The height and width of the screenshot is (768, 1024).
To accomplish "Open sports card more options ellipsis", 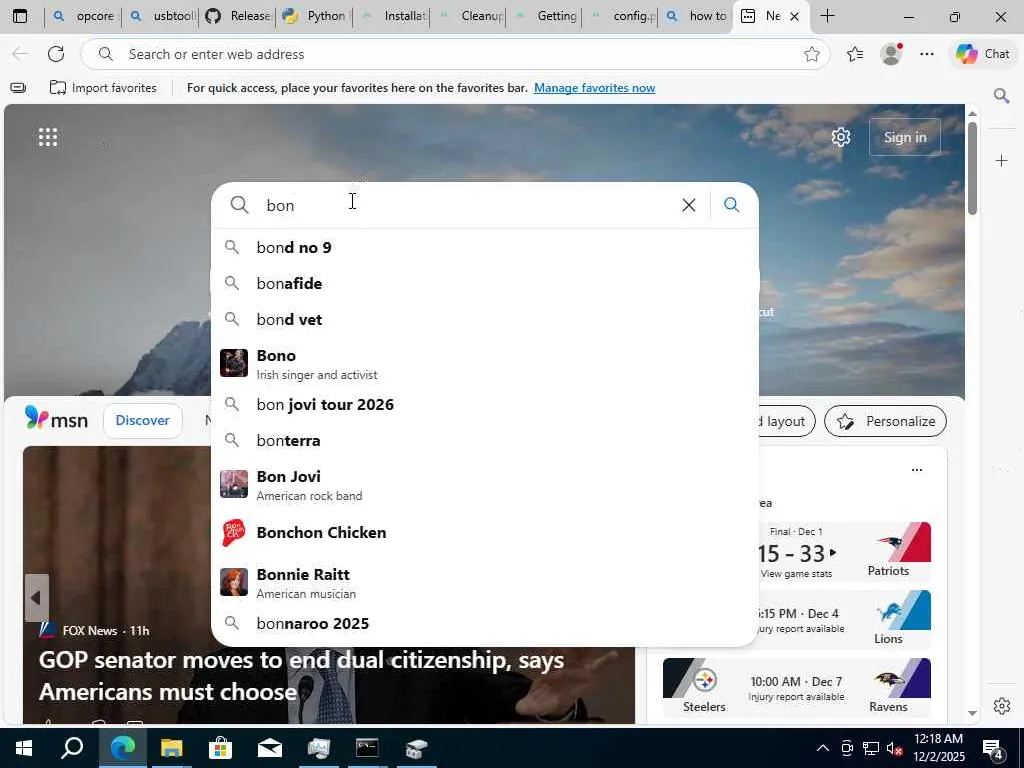I will 917,470.
